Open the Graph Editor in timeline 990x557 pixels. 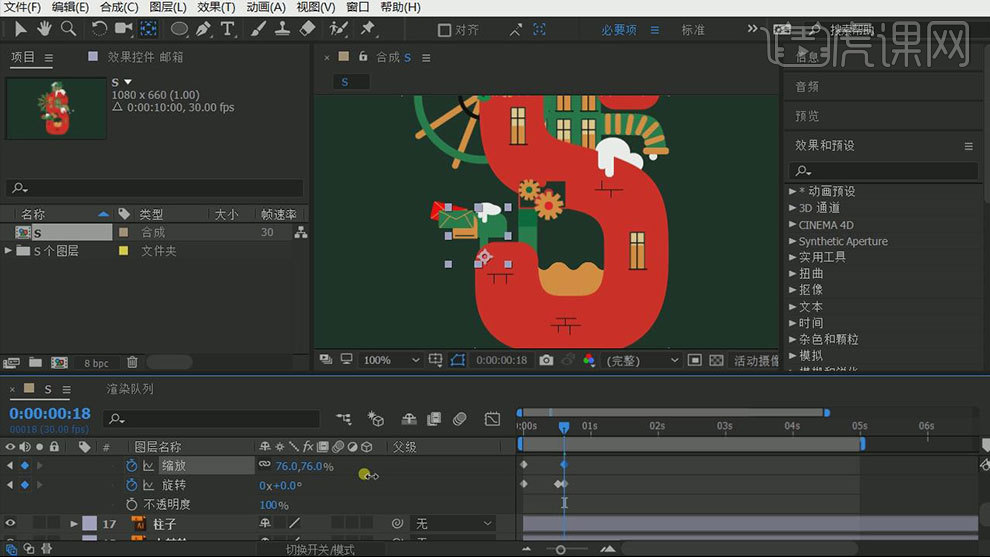pos(492,419)
